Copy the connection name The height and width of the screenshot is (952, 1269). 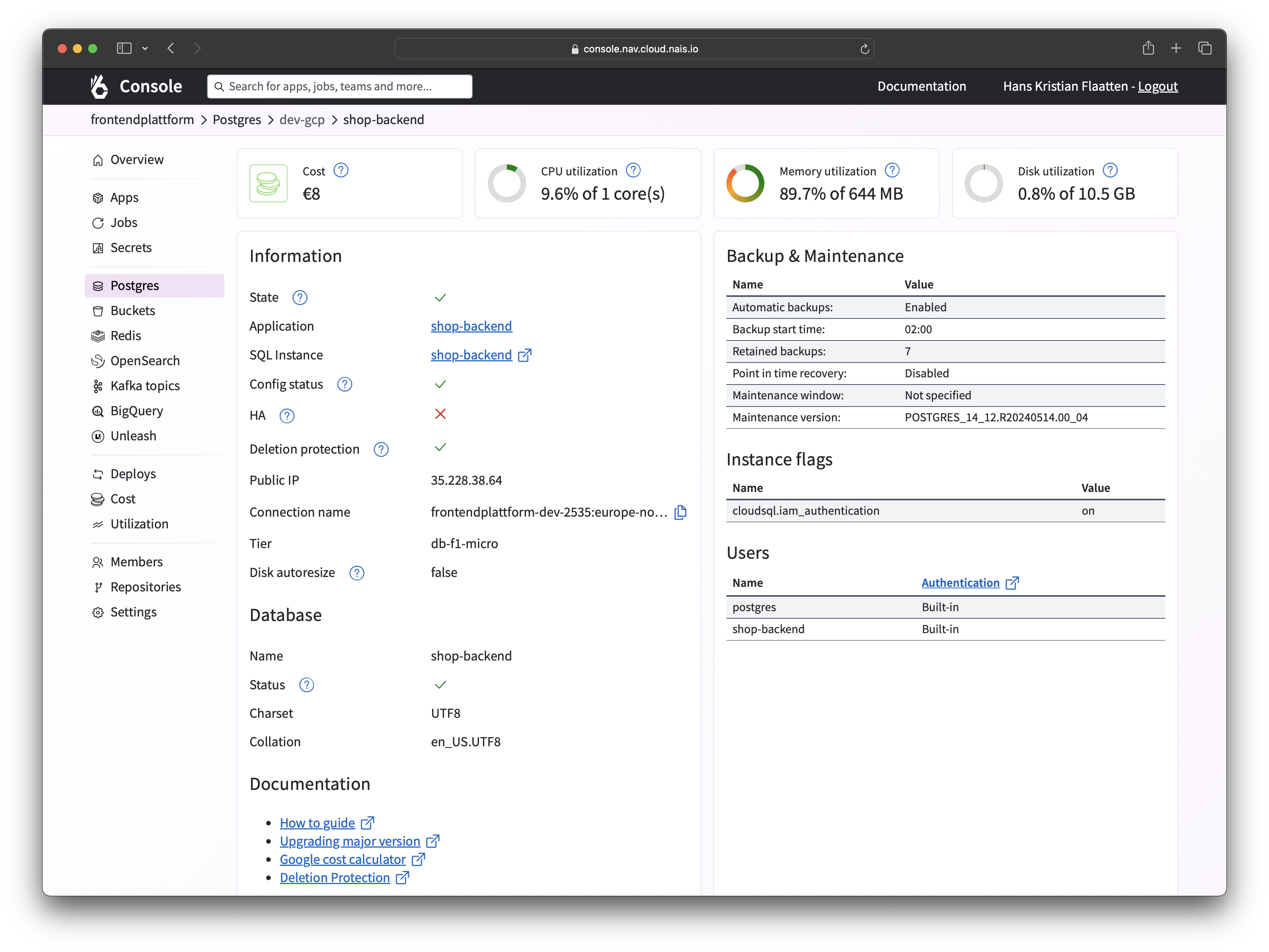(680, 512)
